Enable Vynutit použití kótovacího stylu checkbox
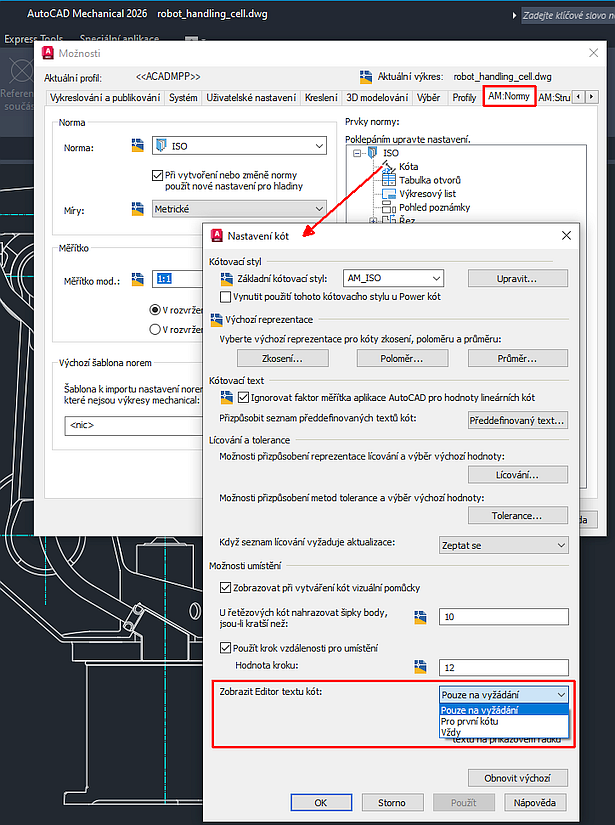Image resolution: width=615 pixels, height=825 pixels. 225,296
